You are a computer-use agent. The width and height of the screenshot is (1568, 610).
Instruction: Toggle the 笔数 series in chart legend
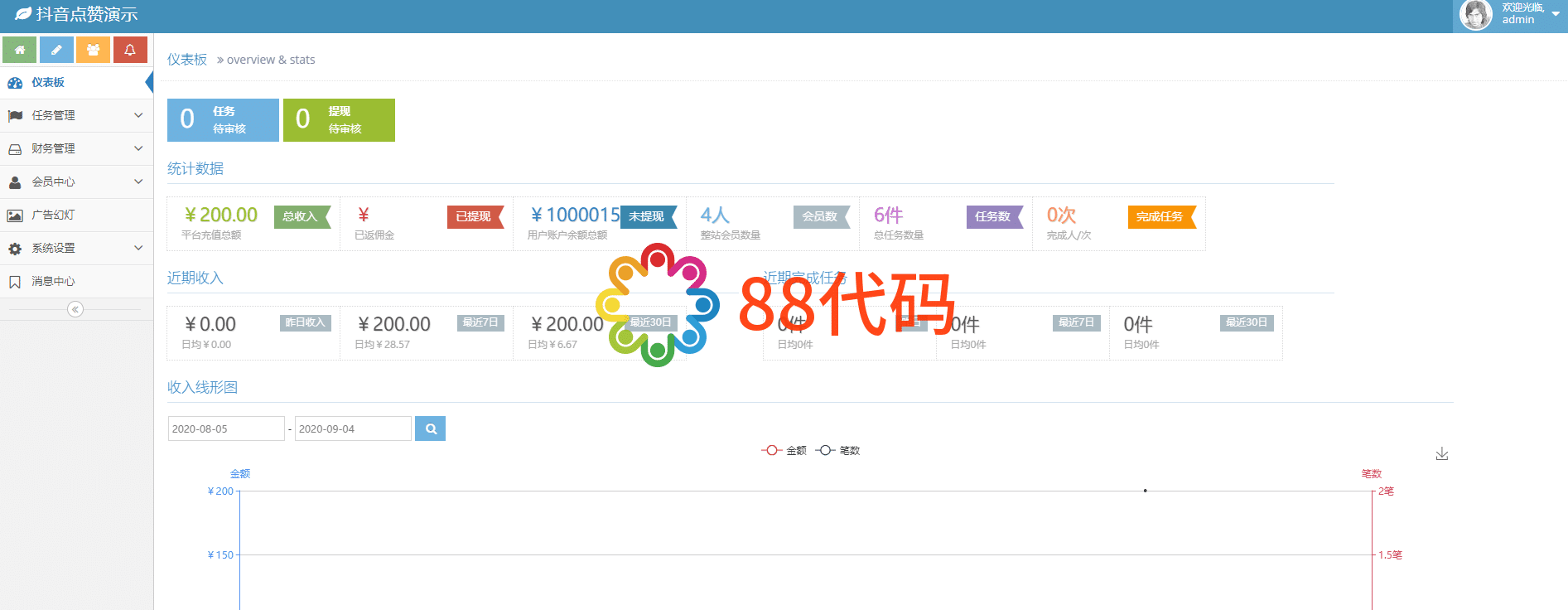click(x=837, y=450)
